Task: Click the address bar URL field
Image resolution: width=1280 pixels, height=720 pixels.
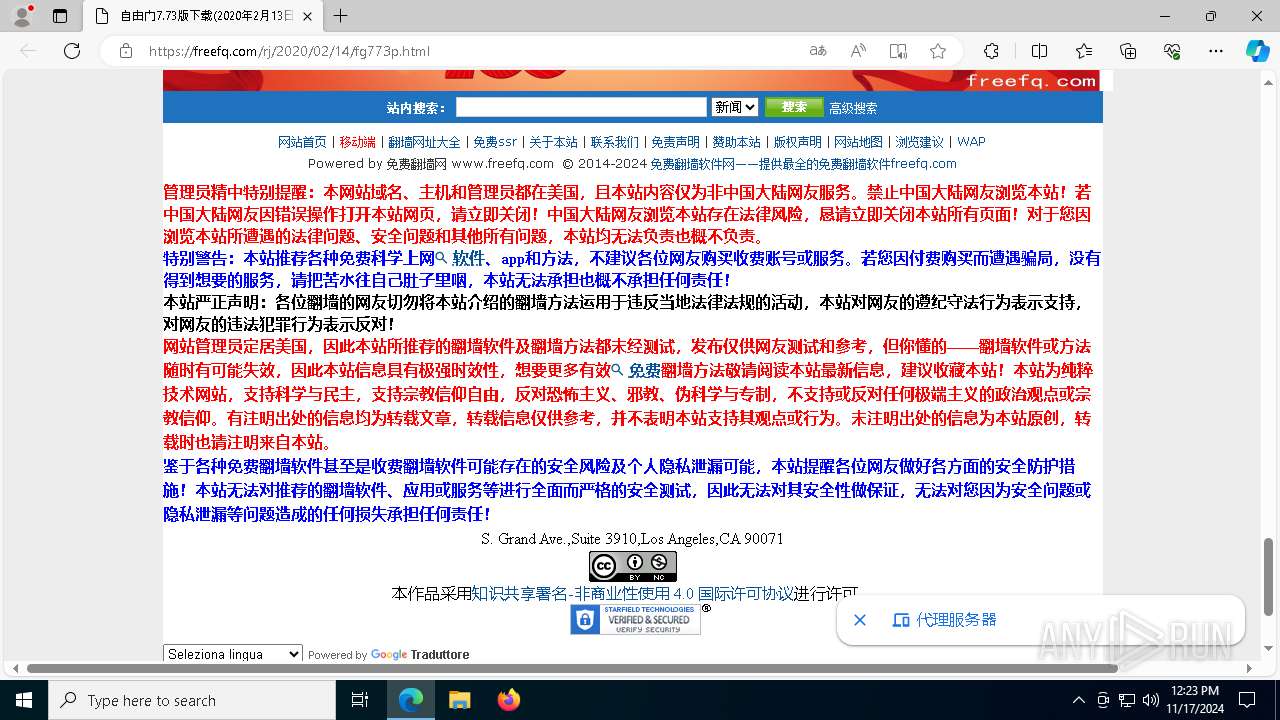Action: (470, 51)
